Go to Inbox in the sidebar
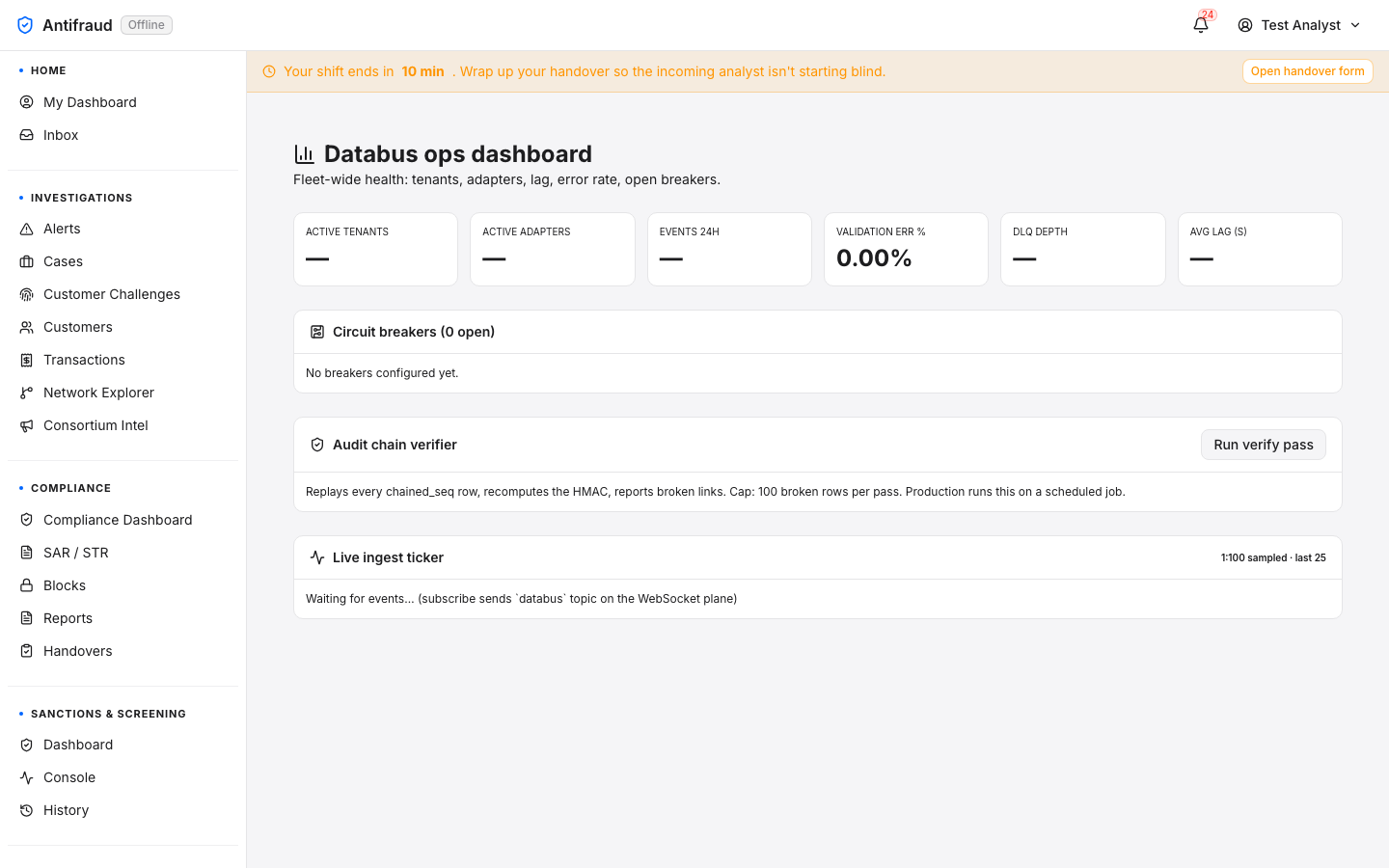The image size is (1389, 868). [123, 135]
